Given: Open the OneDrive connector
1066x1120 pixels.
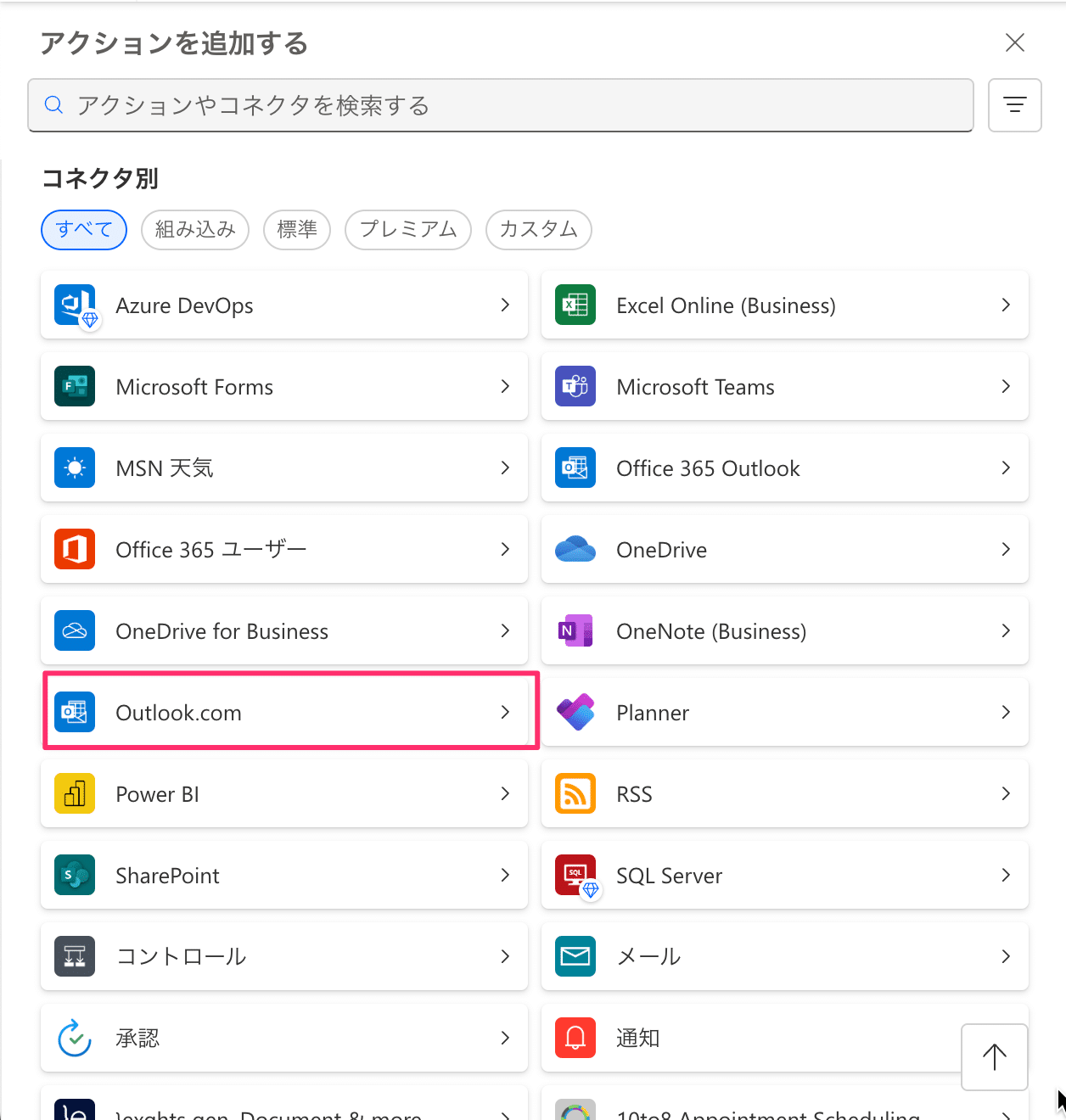Looking at the screenshot, I should 785,550.
